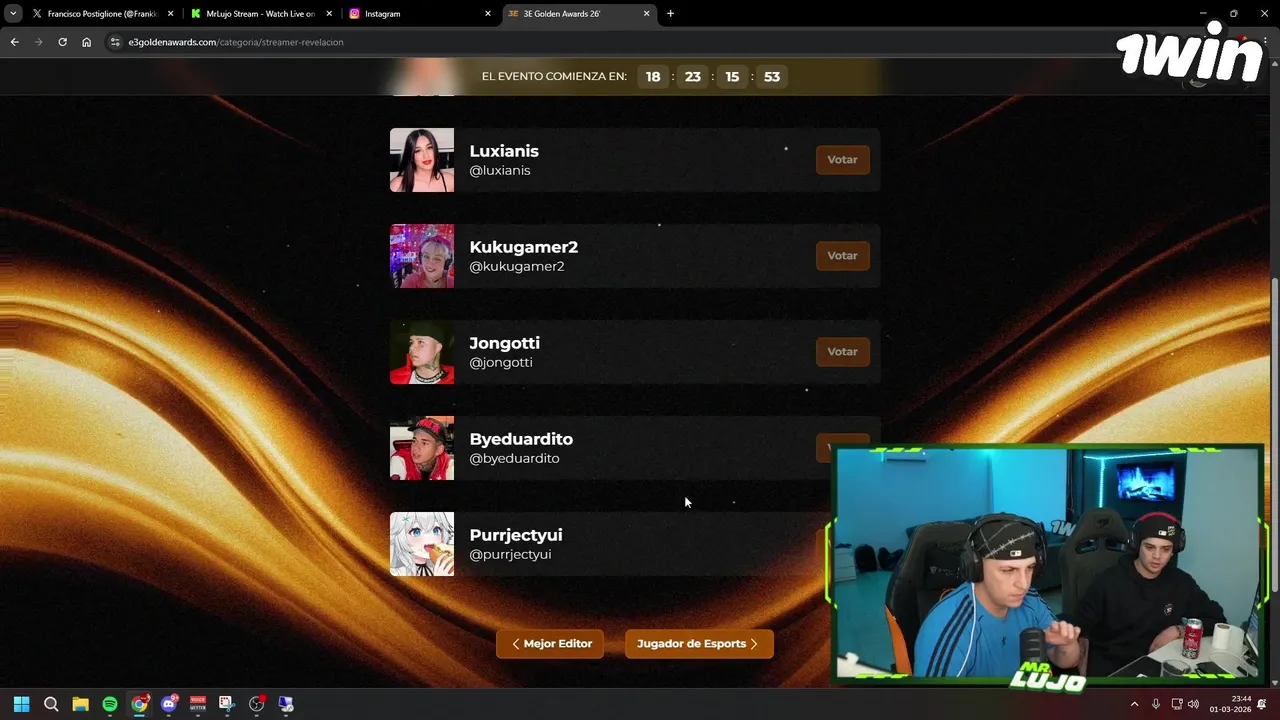The height and width of the screenshot is (720, 1280).
Task: Go to next category Jugador de Esports
Action: click(699, 644)
